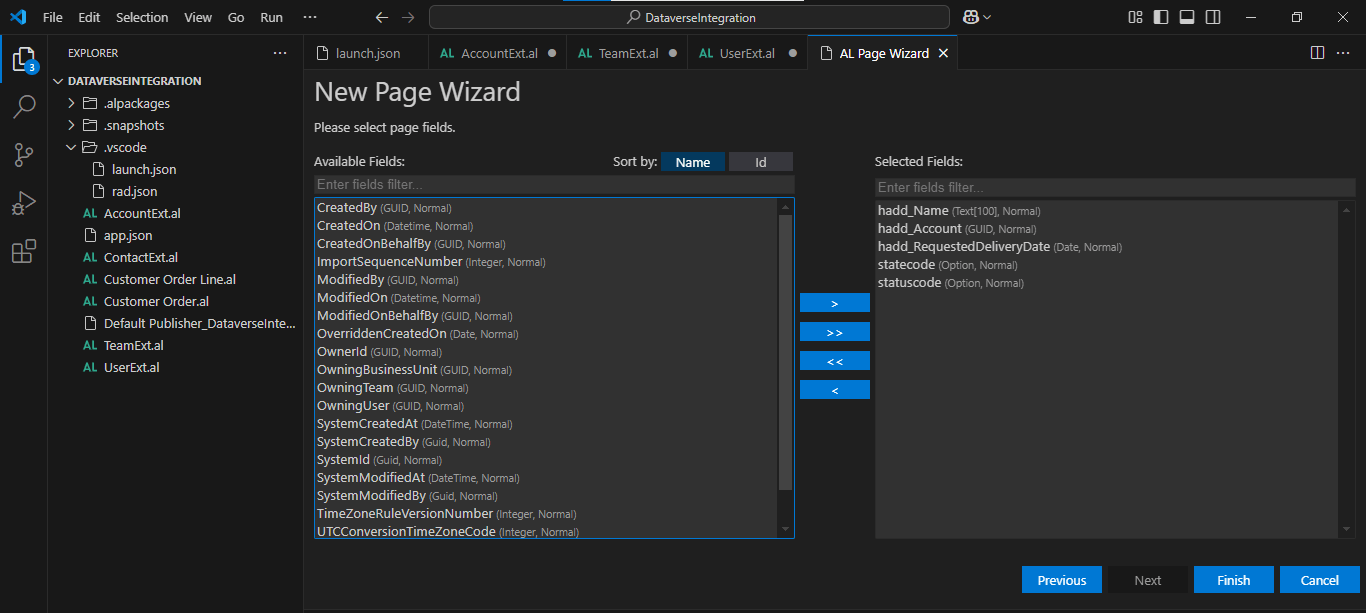The image size is (1366, 613).
Task: Open the Search view icon
Action: point(24,107)
